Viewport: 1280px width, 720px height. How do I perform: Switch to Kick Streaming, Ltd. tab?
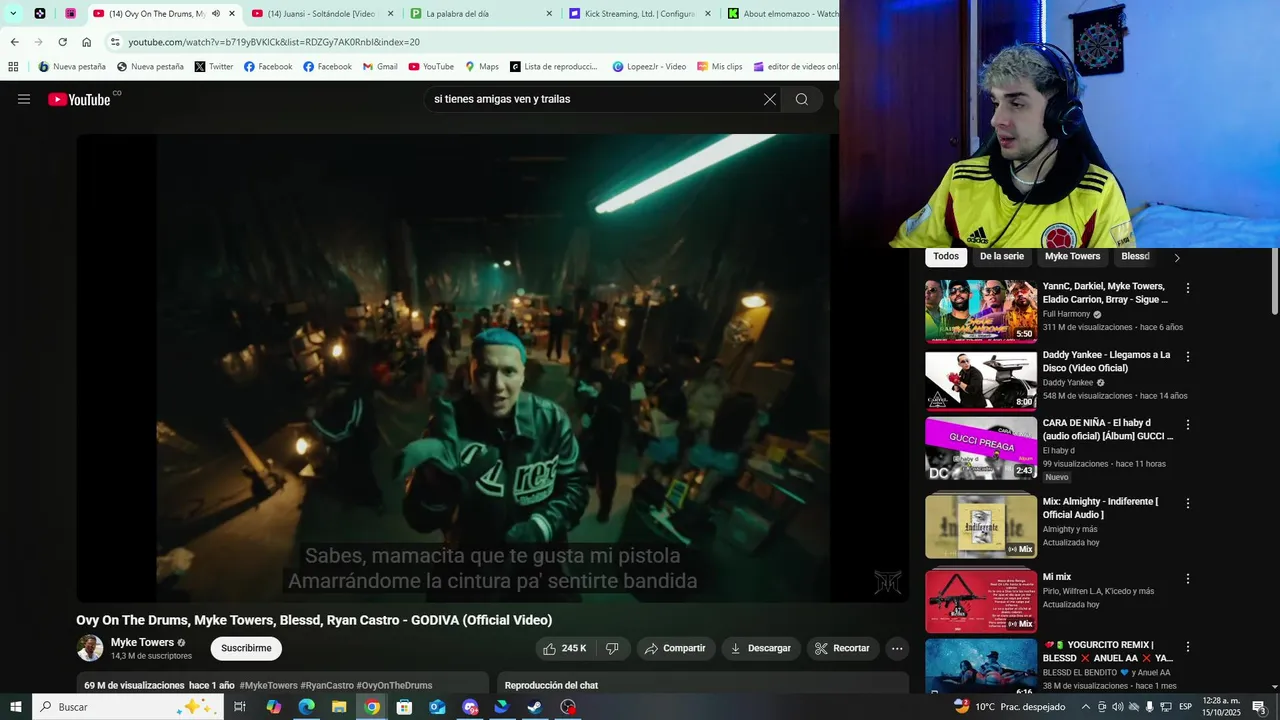tap(640, 14)
